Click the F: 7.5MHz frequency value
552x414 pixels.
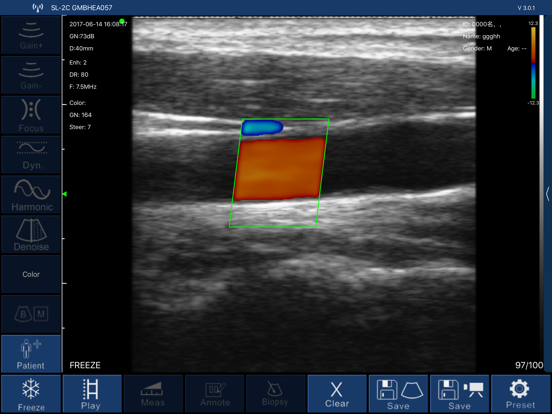[x=83, y=87]
